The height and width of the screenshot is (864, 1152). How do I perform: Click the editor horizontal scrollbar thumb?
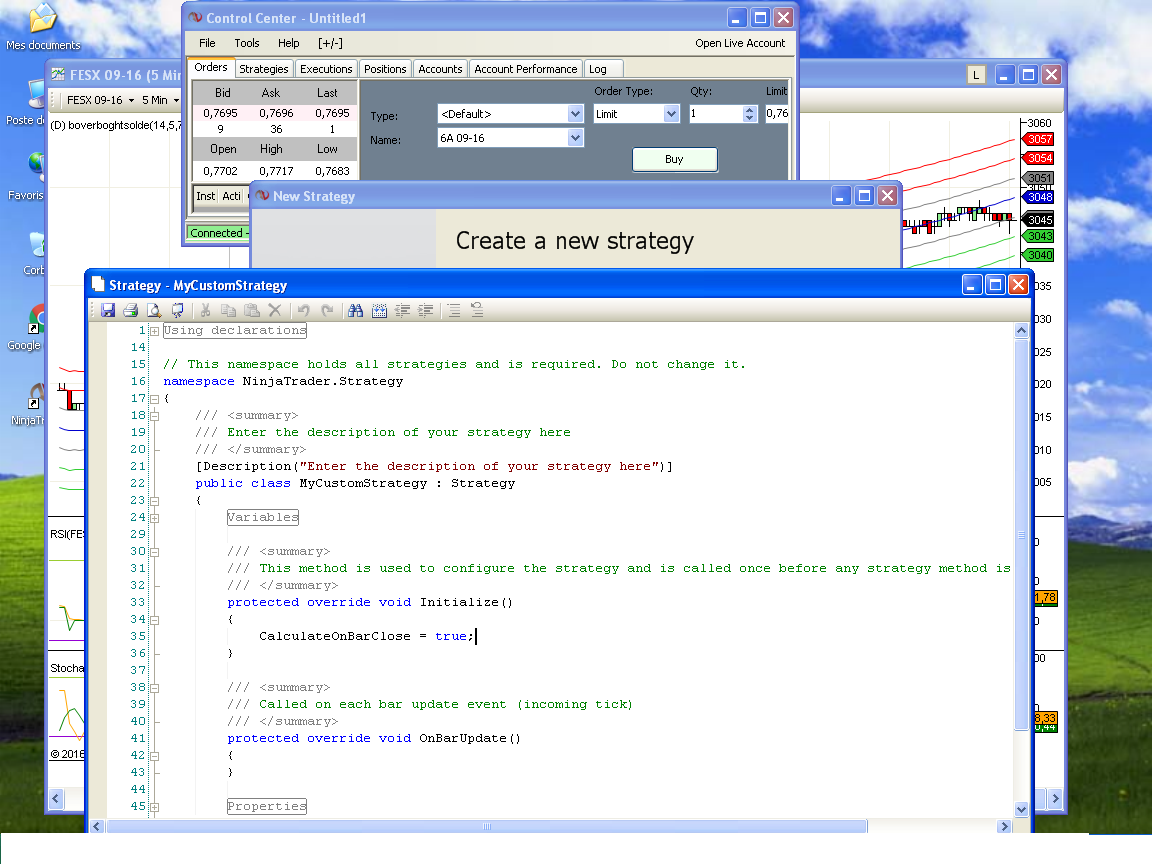[486, 827]
